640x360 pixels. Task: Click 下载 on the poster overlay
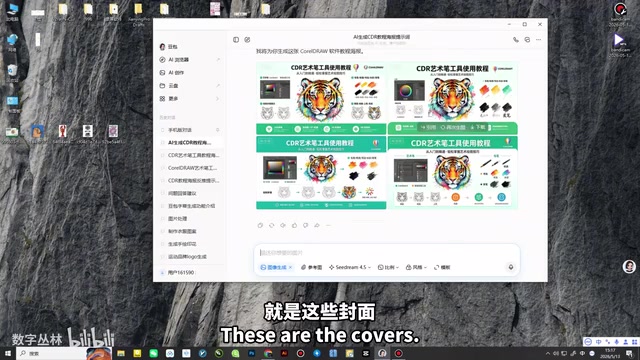tap(478, 127)
